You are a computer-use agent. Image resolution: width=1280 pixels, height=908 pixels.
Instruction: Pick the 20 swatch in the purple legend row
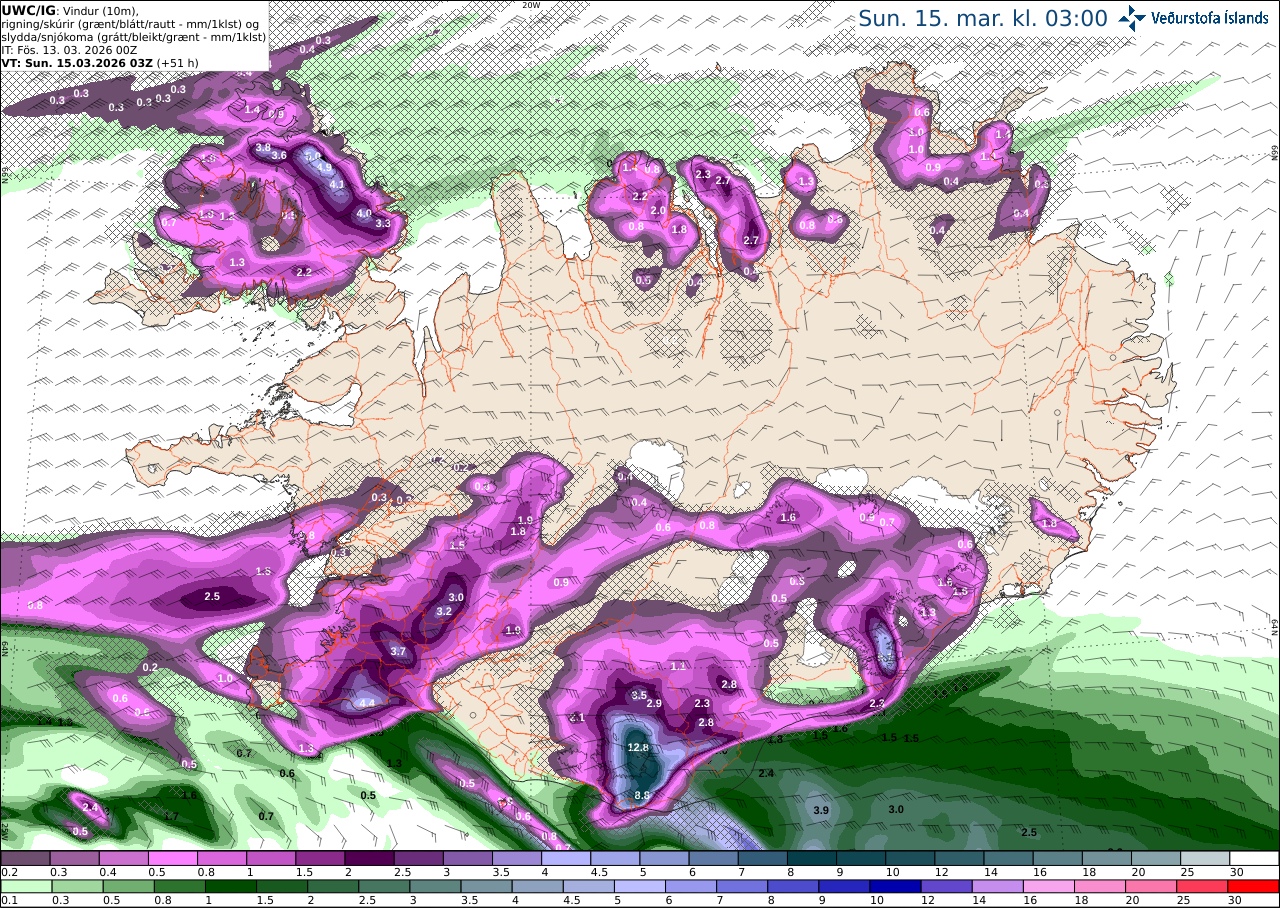[1156, 858]
